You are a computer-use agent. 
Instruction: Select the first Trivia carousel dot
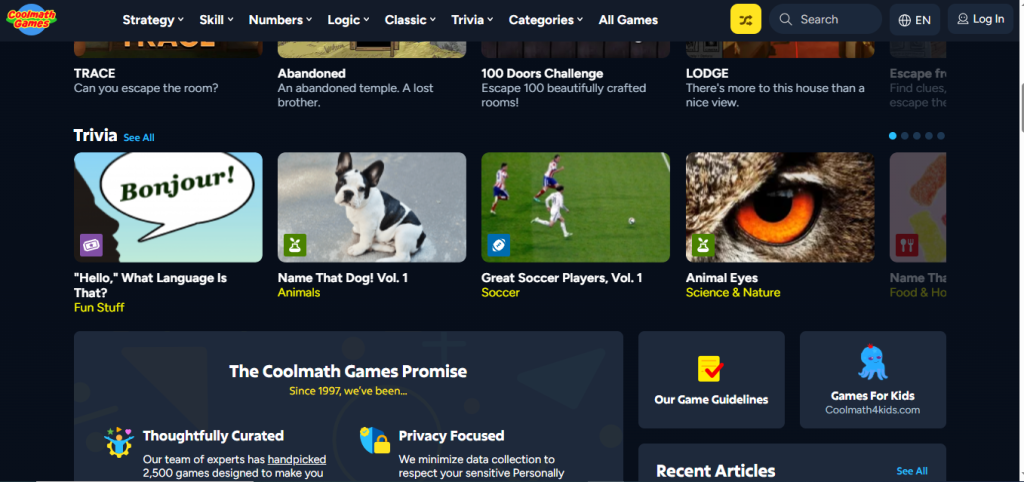[893, 136]
